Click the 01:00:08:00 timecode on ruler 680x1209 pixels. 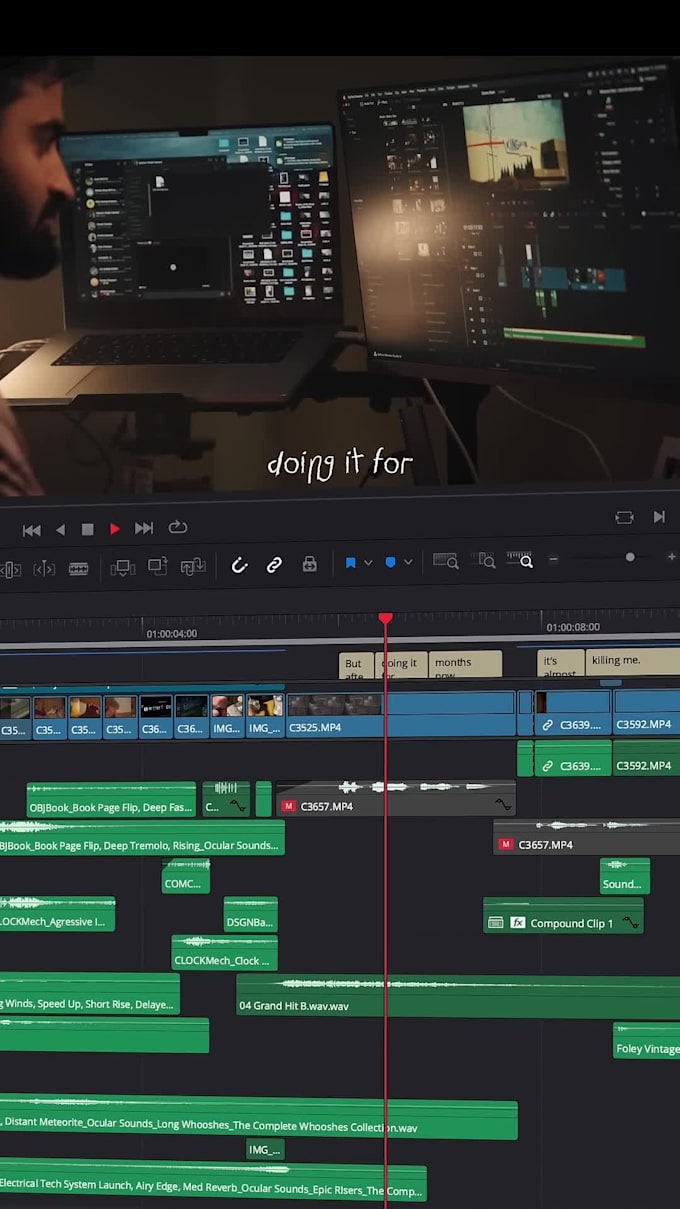(x=573, y=627)
